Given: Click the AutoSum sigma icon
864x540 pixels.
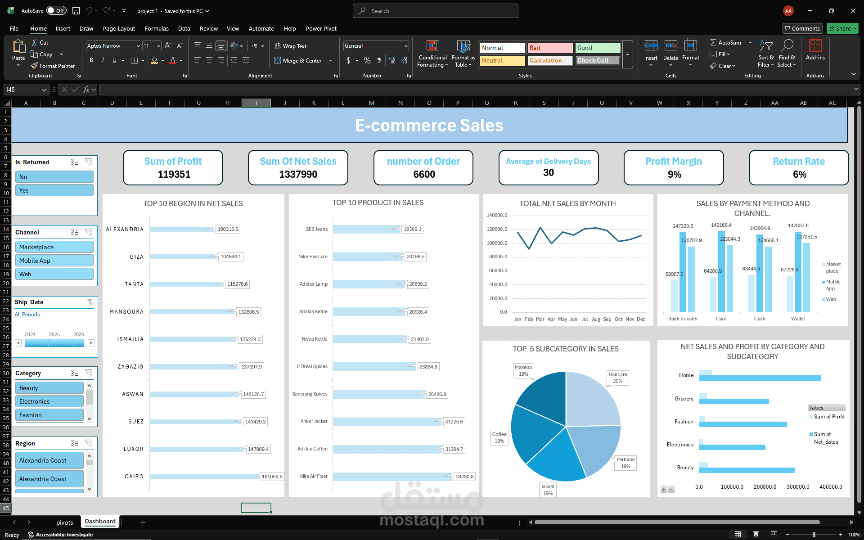Looking at the screenshot, I should point(713,42).
